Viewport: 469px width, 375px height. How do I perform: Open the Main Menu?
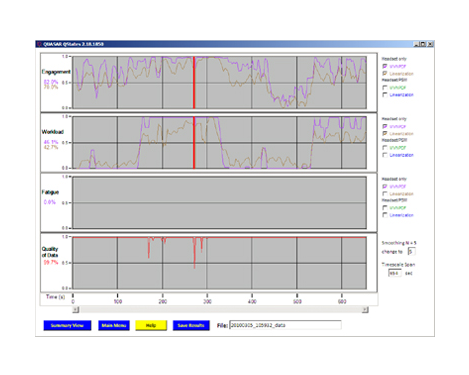[114, 325]
